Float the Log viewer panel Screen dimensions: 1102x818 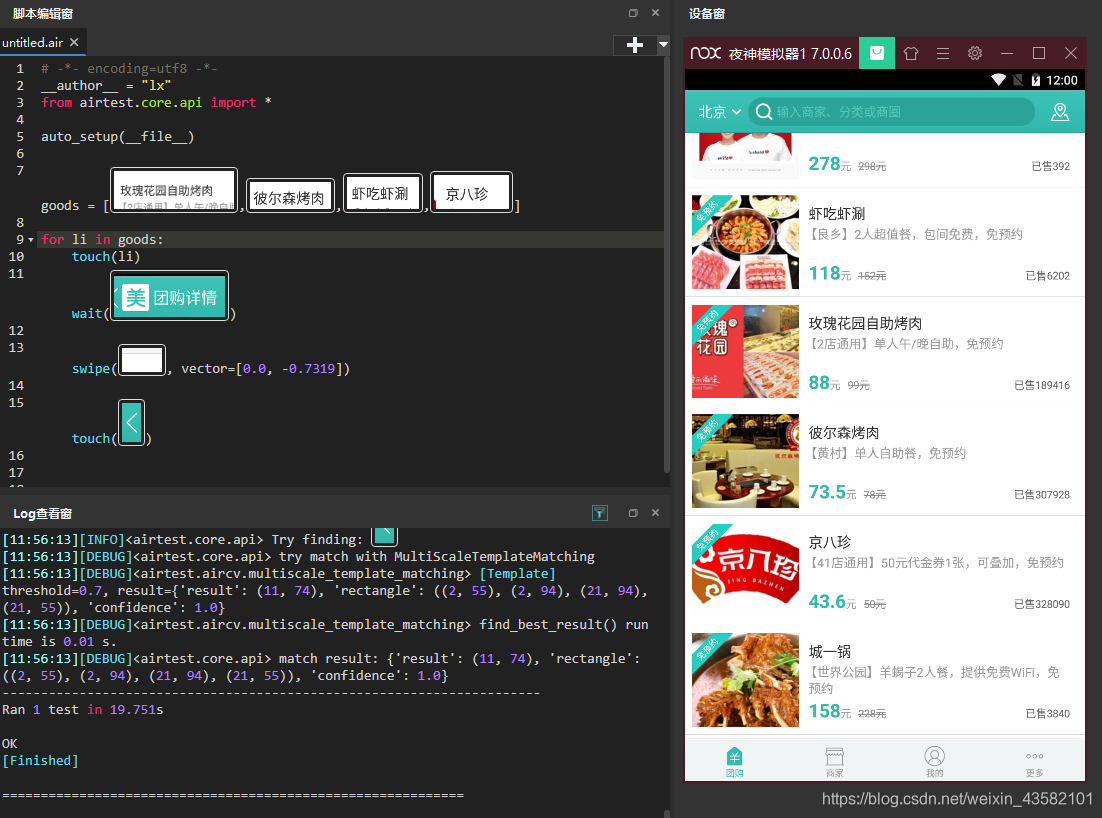pyautogui.click(x=633, y=513)
